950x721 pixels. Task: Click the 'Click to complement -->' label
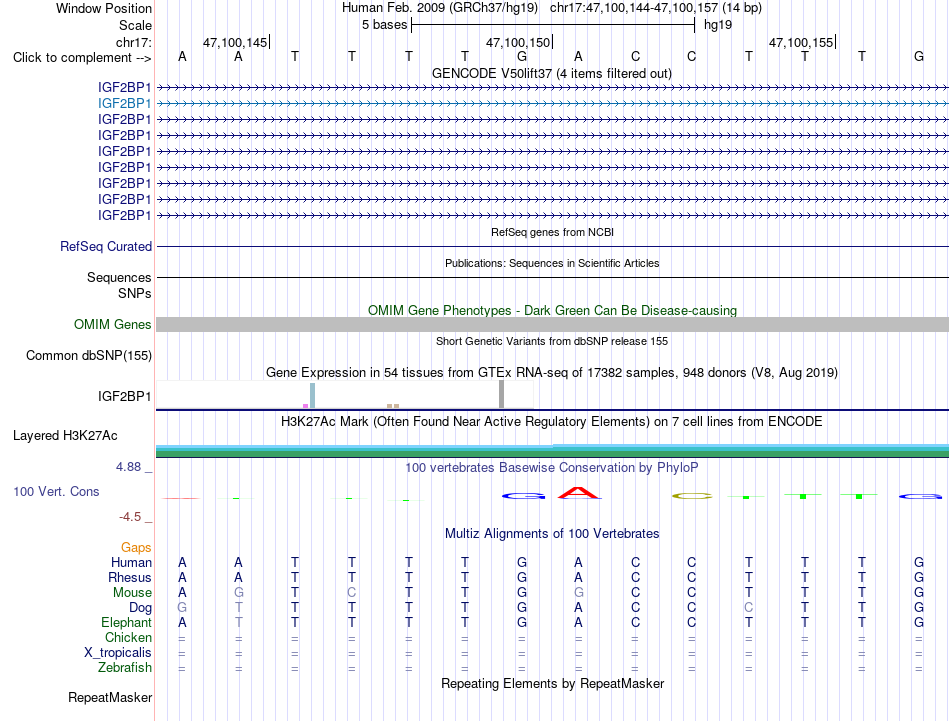[x=82, y=58]
